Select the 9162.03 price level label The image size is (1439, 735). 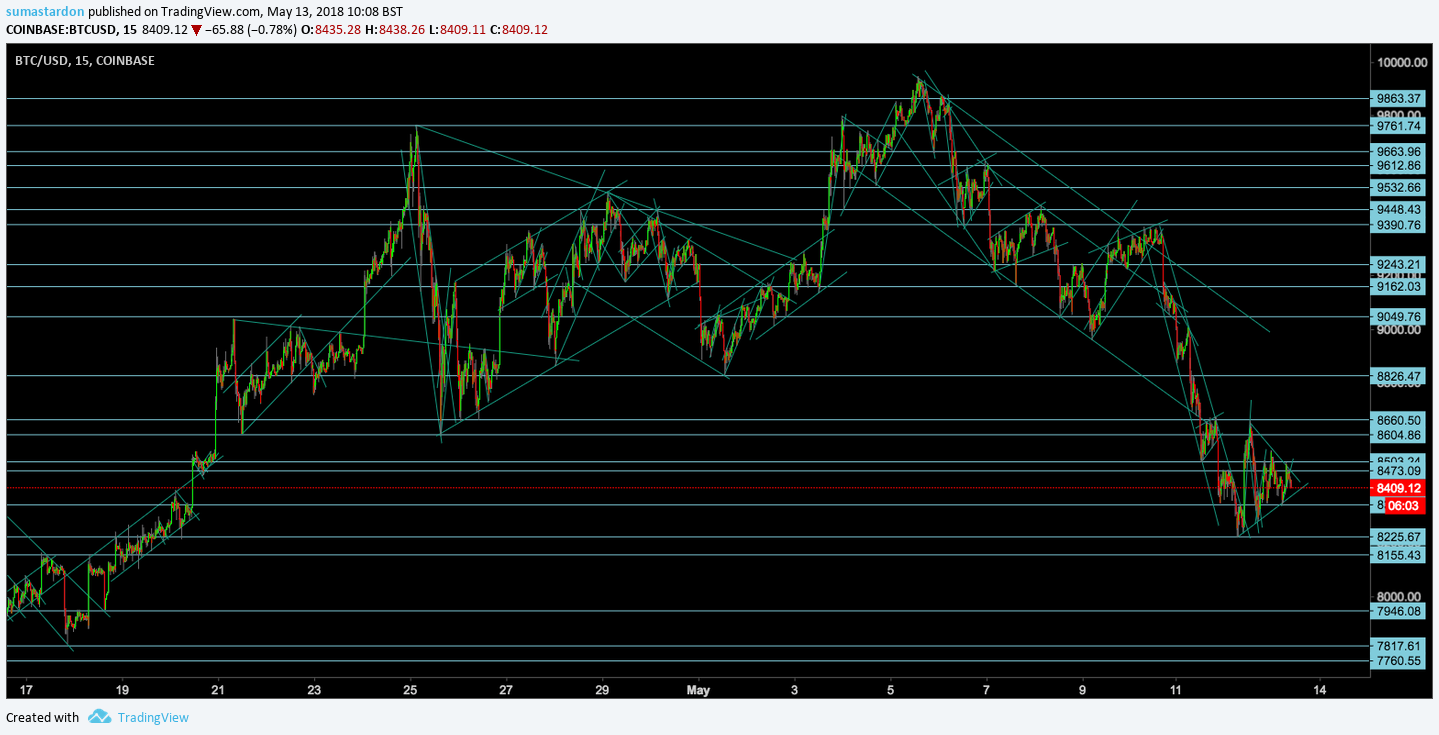(1399, 287)
